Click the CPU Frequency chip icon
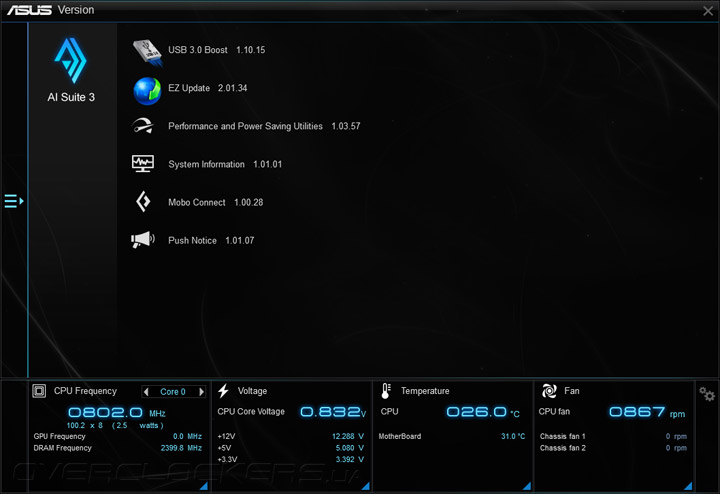 click(39, 391)
